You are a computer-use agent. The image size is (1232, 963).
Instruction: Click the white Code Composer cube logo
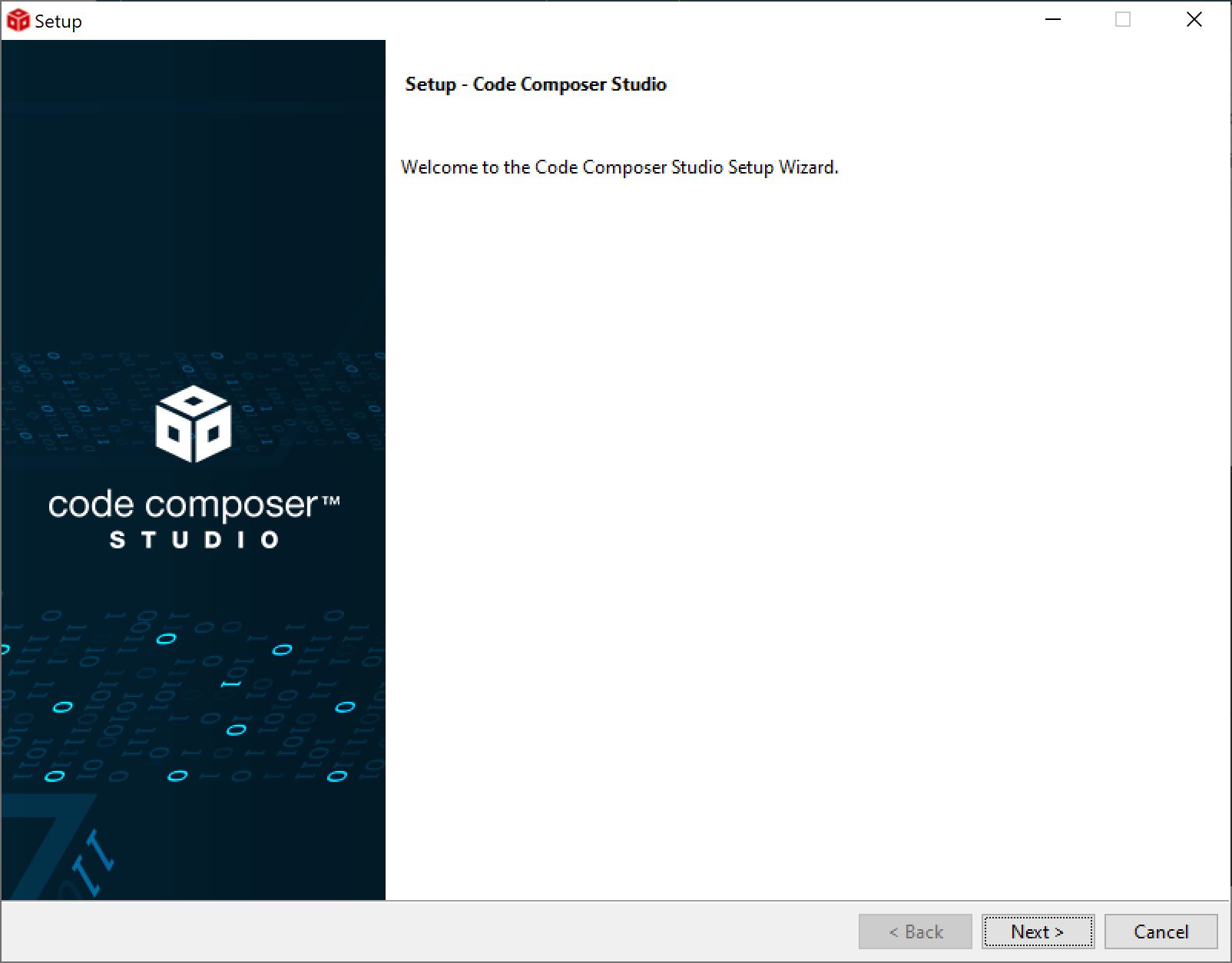click(x=193, y=424)
